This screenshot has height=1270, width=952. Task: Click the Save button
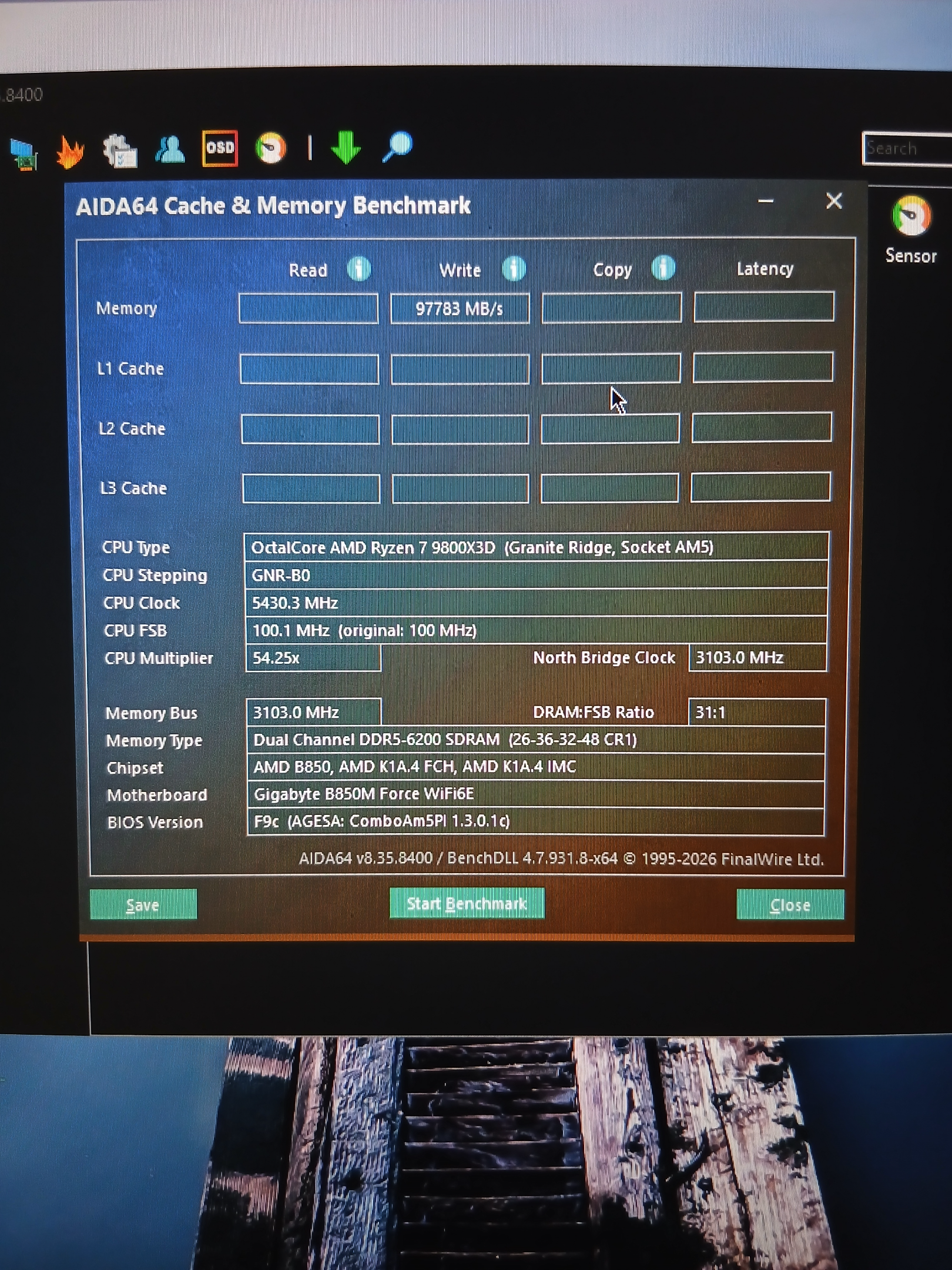point(143,904)
